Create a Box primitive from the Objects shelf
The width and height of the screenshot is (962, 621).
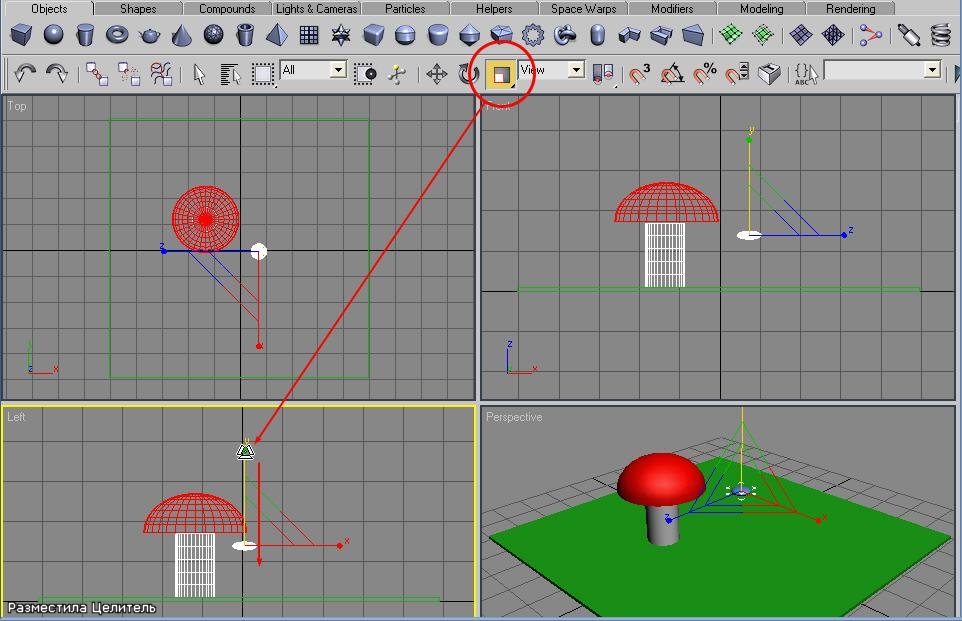tap(21, 35)
